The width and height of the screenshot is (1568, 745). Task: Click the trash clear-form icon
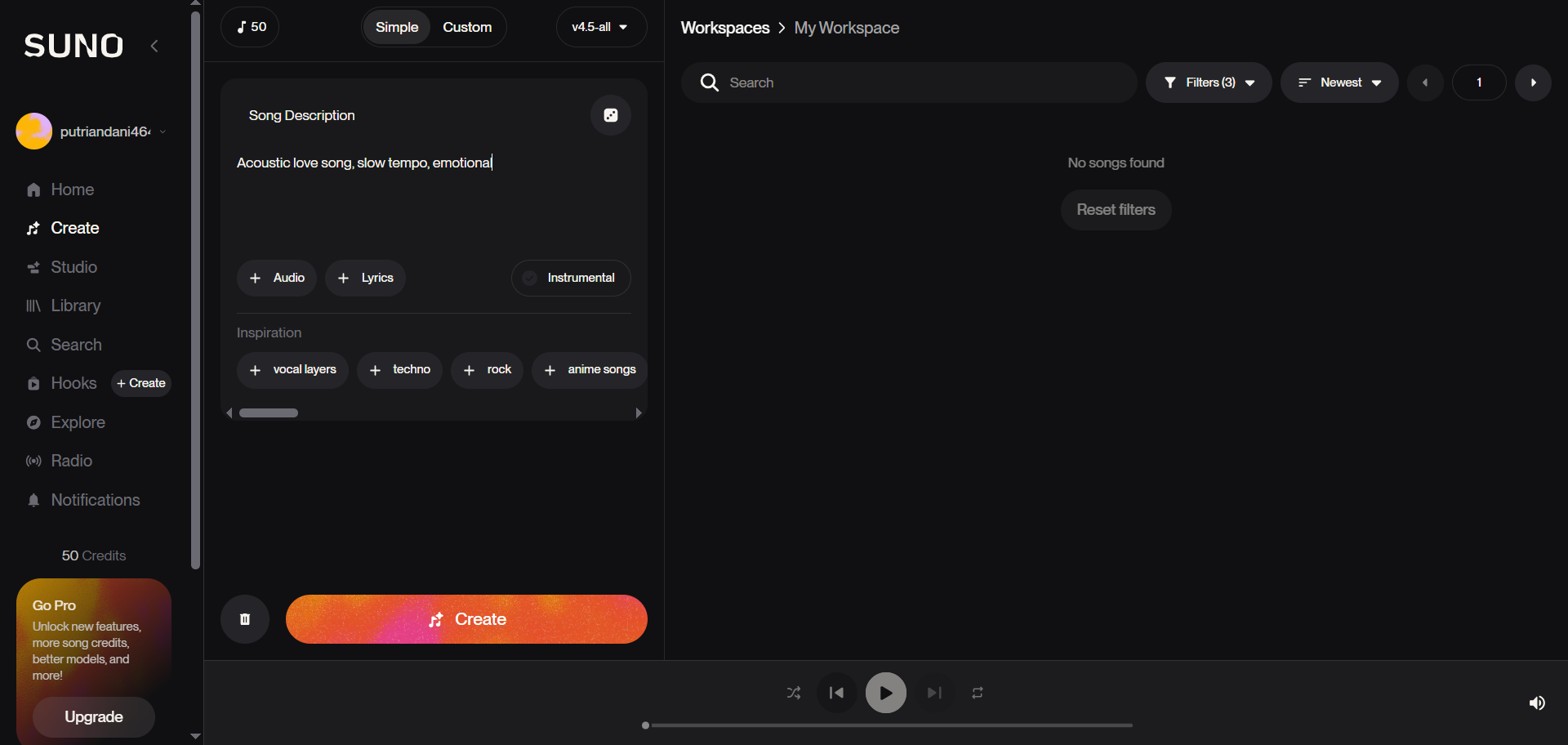coord(245,619)
